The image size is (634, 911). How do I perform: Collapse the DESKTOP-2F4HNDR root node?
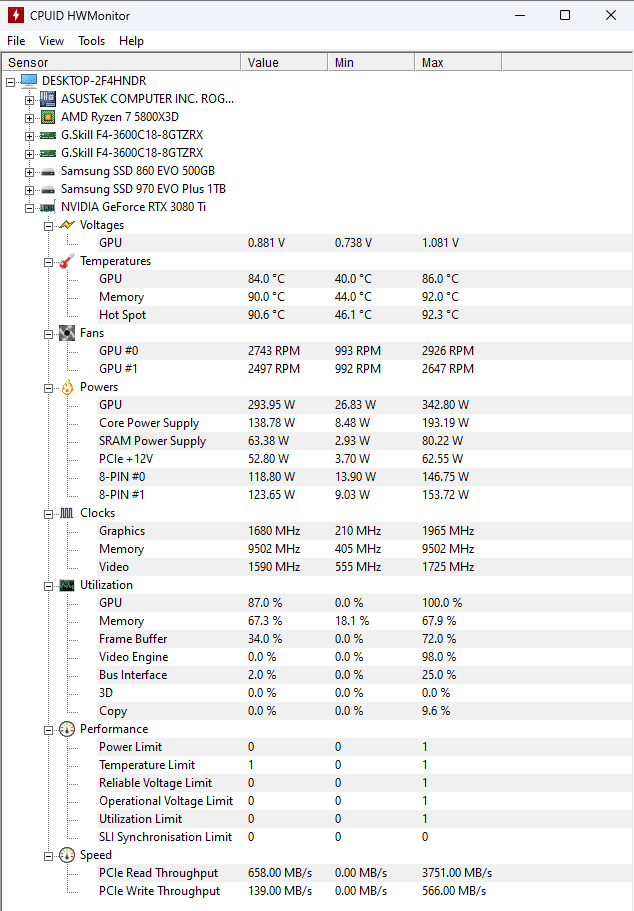[10, 82]
